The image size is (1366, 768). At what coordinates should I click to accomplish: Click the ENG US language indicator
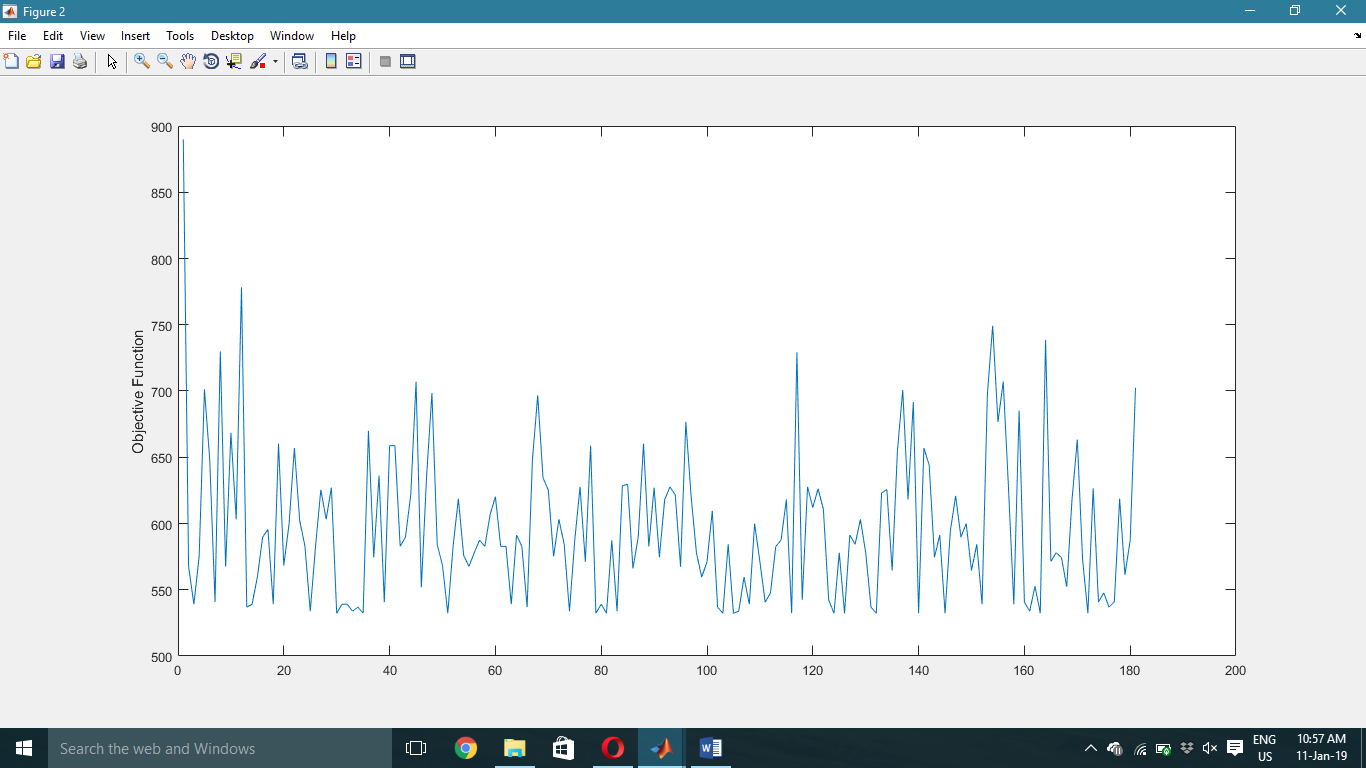click(1264, 748)
